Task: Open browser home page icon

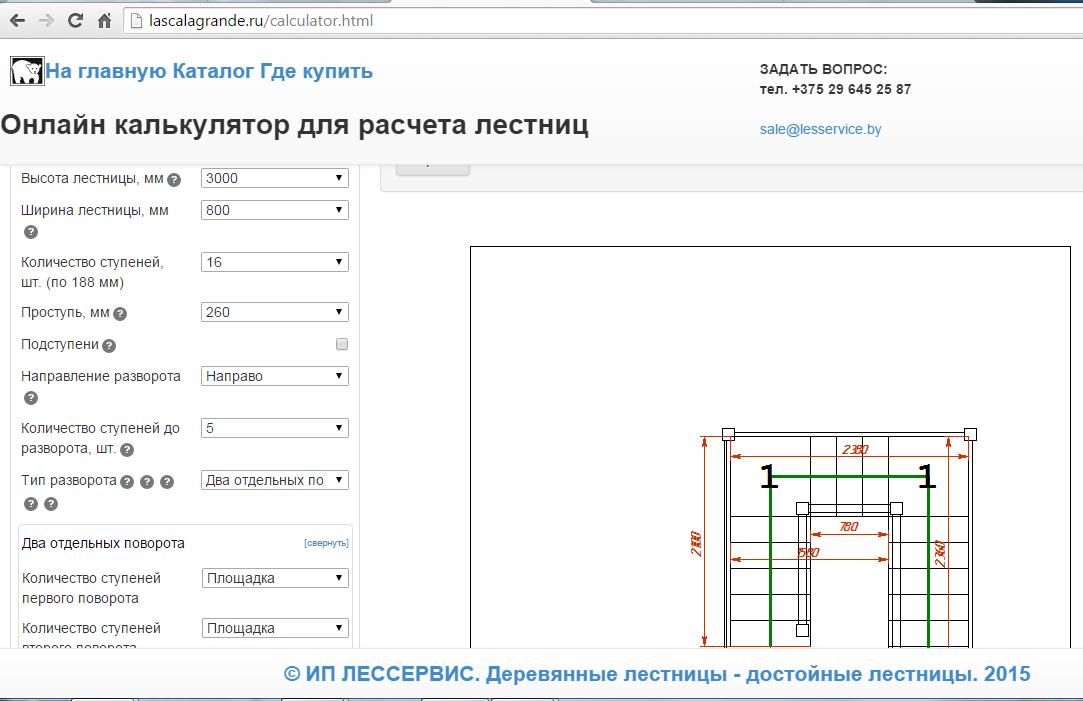Action: (104, 21)
